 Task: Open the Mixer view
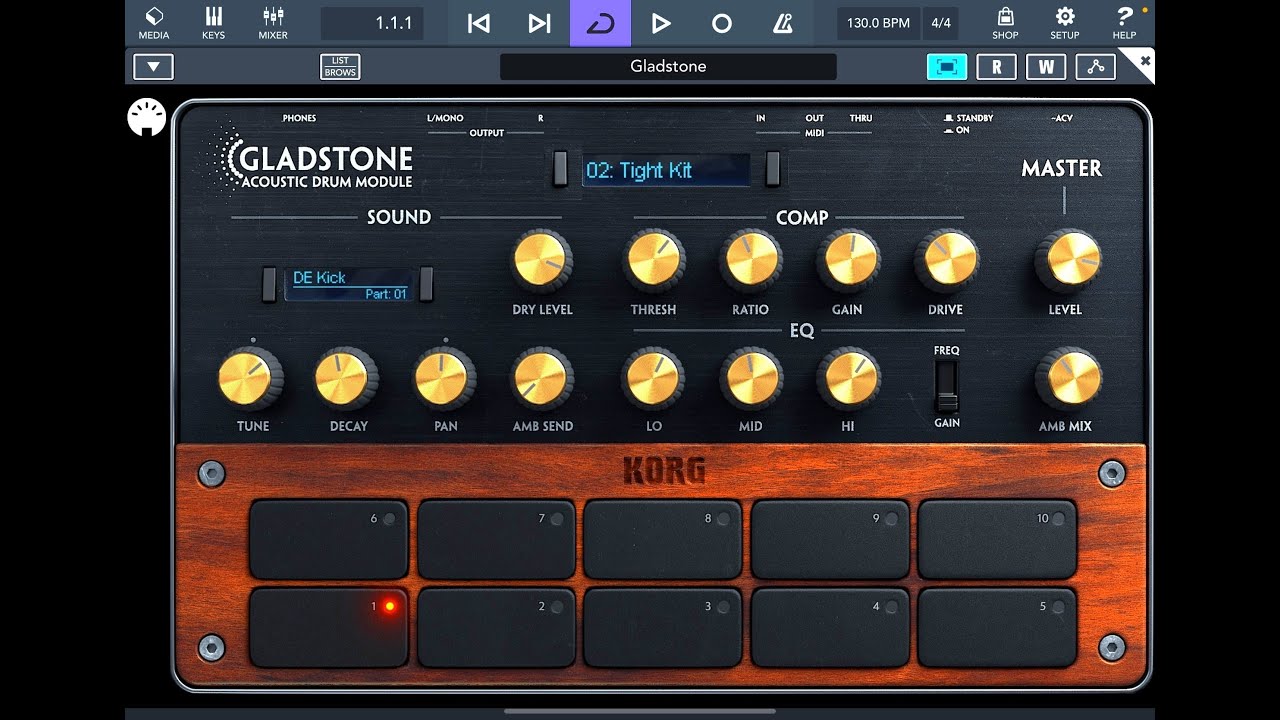(x=273, y=23)
